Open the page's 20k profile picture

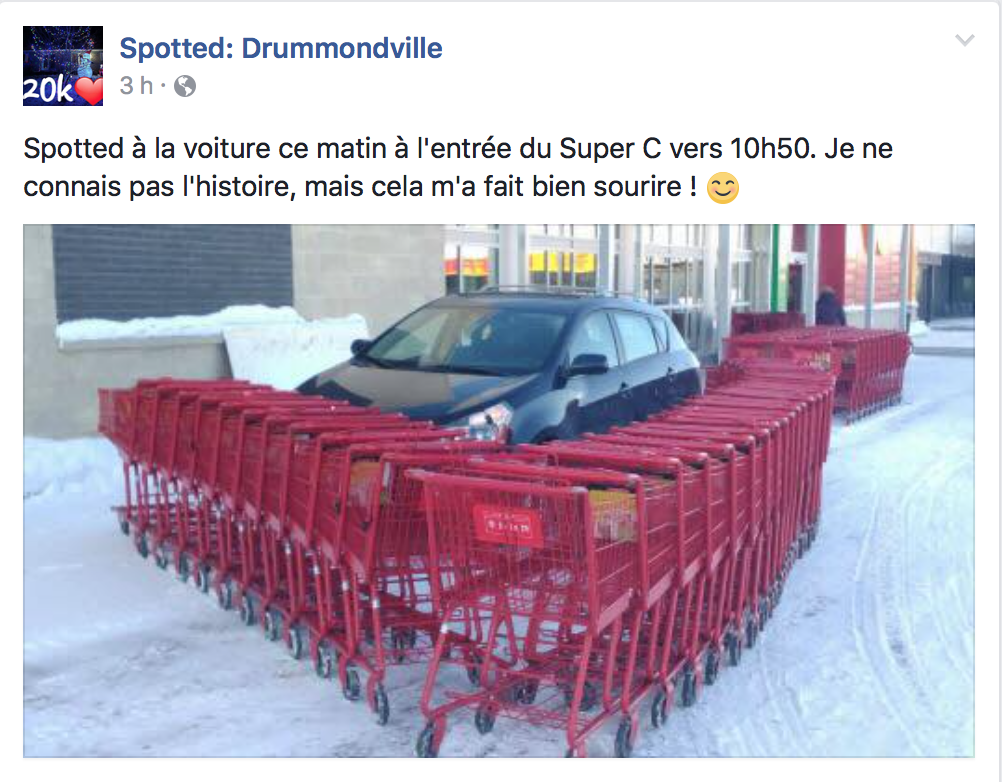coord(63,66)
